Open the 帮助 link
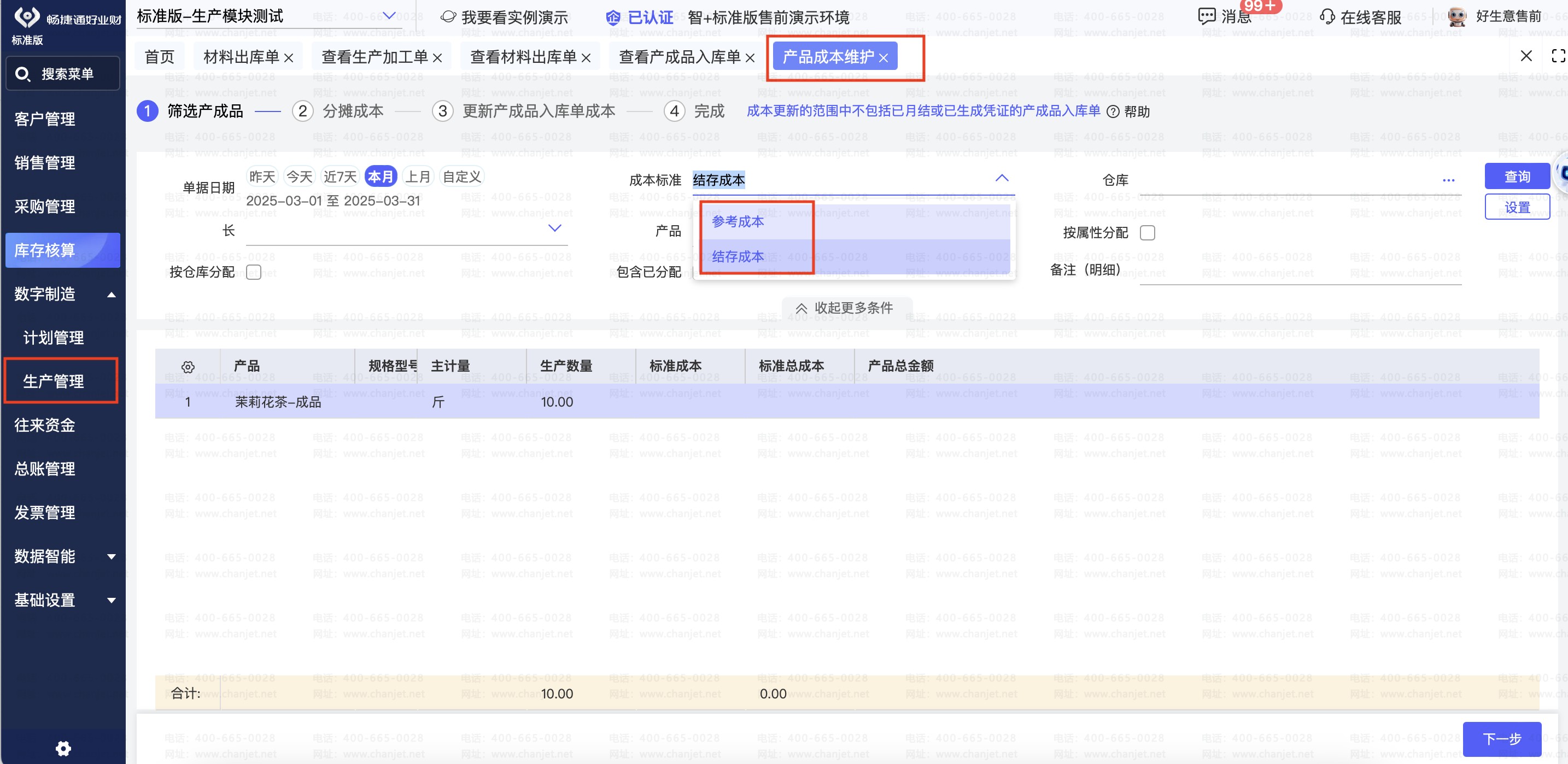The image size is (1568, 764). [x=1137, y=112]
